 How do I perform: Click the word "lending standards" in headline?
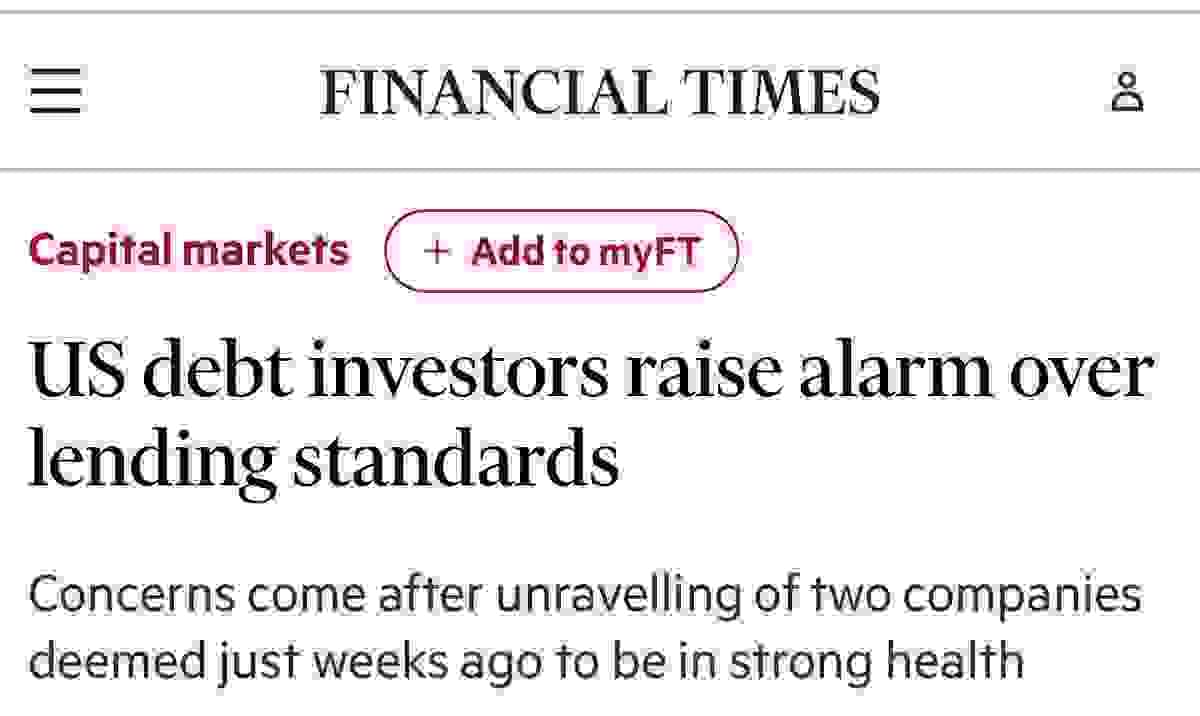coord(323,460)
